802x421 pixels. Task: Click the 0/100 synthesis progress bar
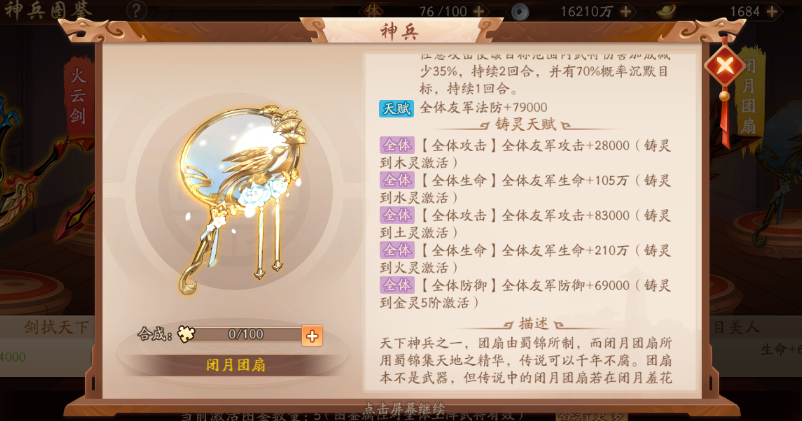pos(247,335)
